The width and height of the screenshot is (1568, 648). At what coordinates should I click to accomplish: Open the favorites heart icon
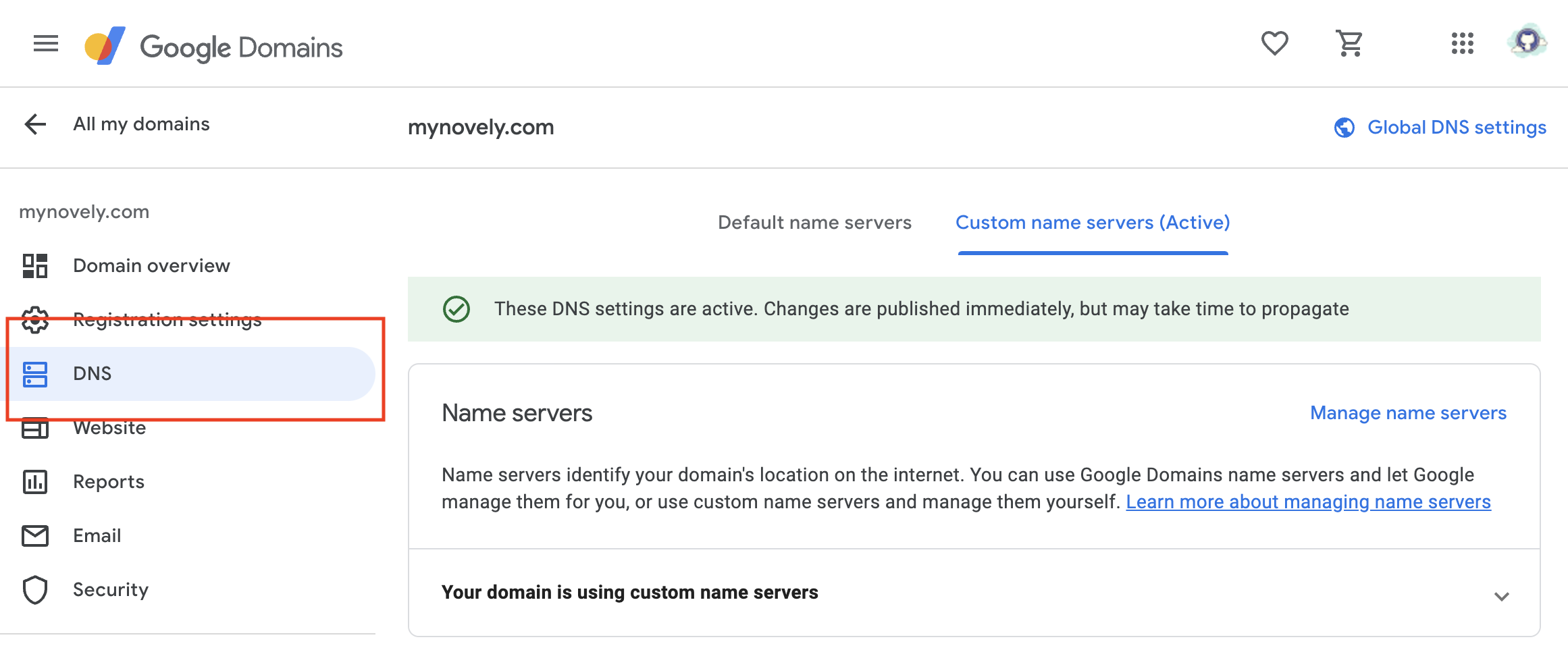point(1275,43)
